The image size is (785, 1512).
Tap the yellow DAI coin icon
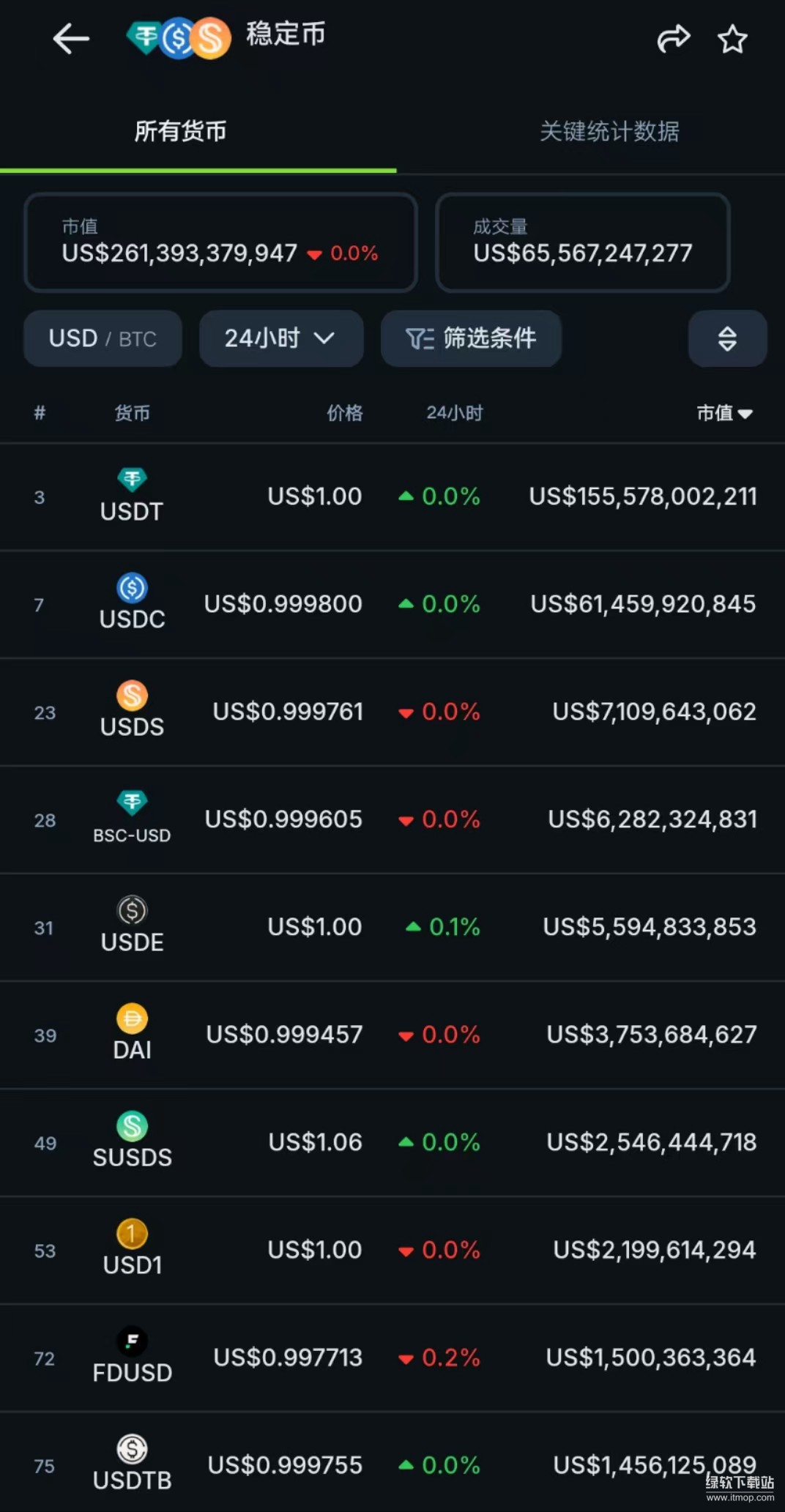(x=132, y=1018)
